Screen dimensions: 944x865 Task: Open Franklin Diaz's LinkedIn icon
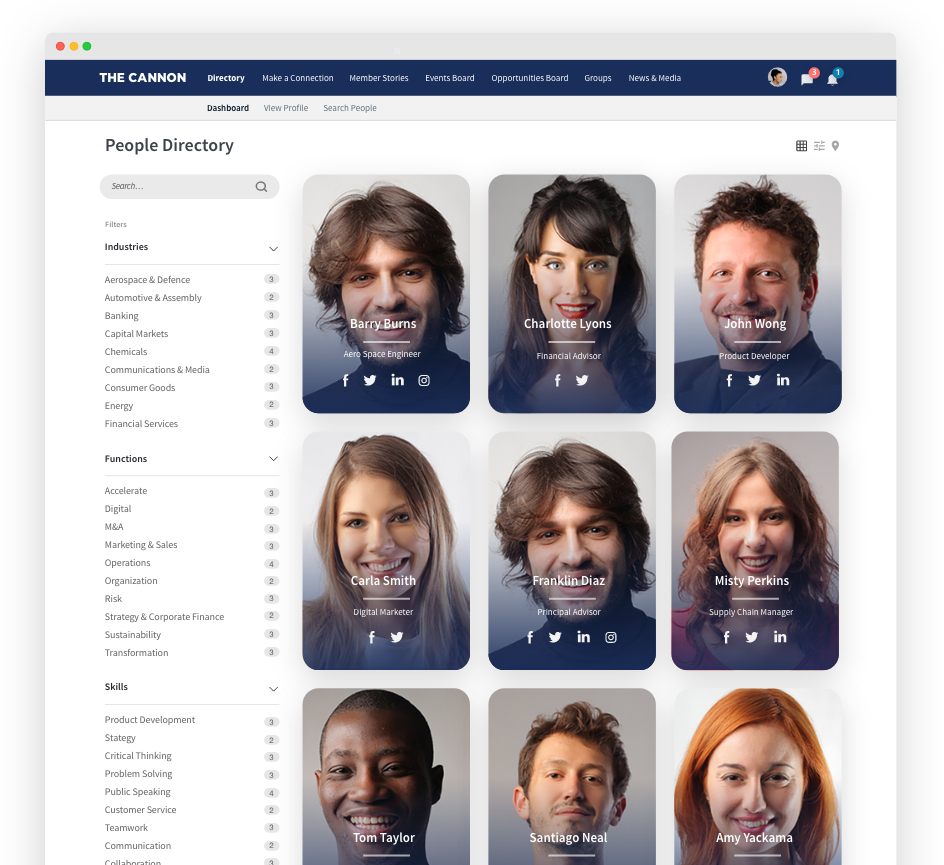(583, 637)
